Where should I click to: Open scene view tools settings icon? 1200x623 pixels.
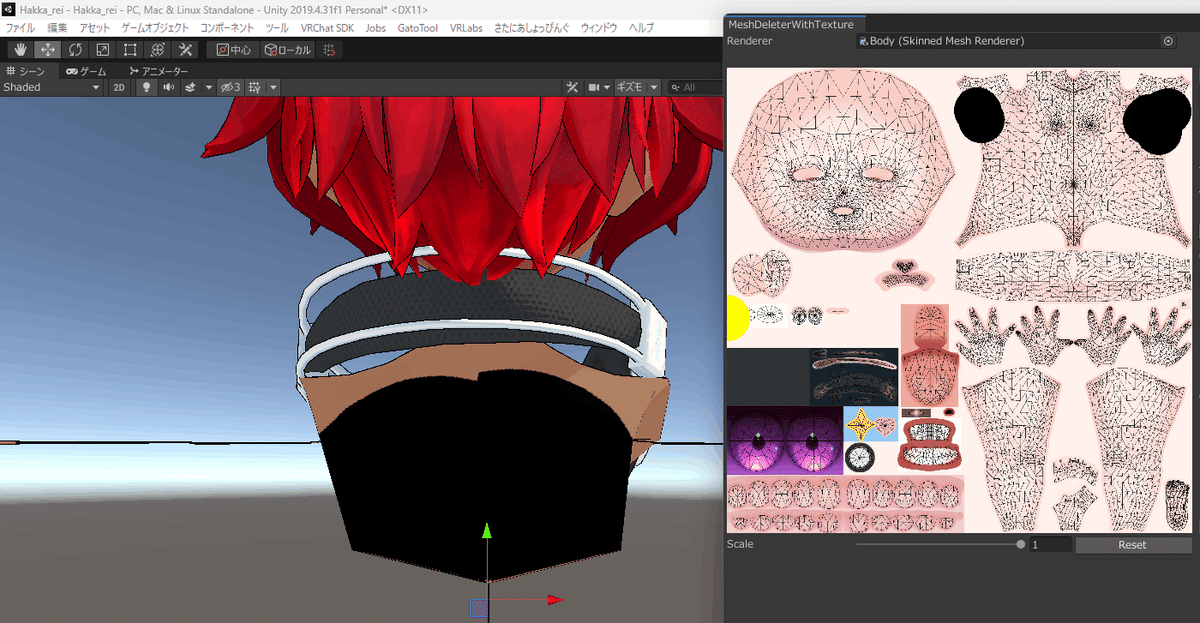(573, 88)
